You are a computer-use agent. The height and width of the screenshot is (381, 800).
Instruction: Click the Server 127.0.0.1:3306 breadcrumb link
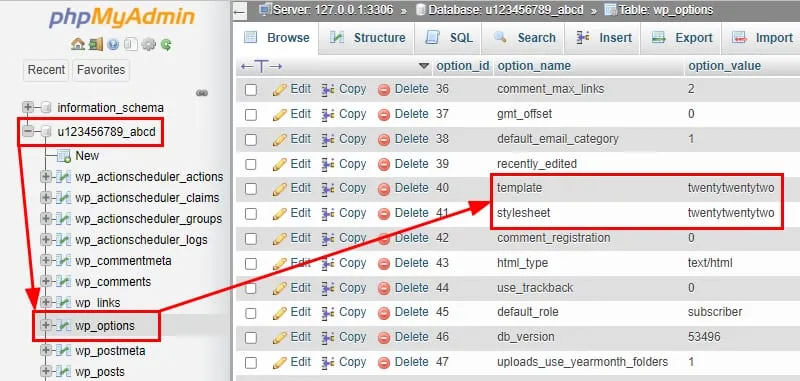[x=332, y=10]
